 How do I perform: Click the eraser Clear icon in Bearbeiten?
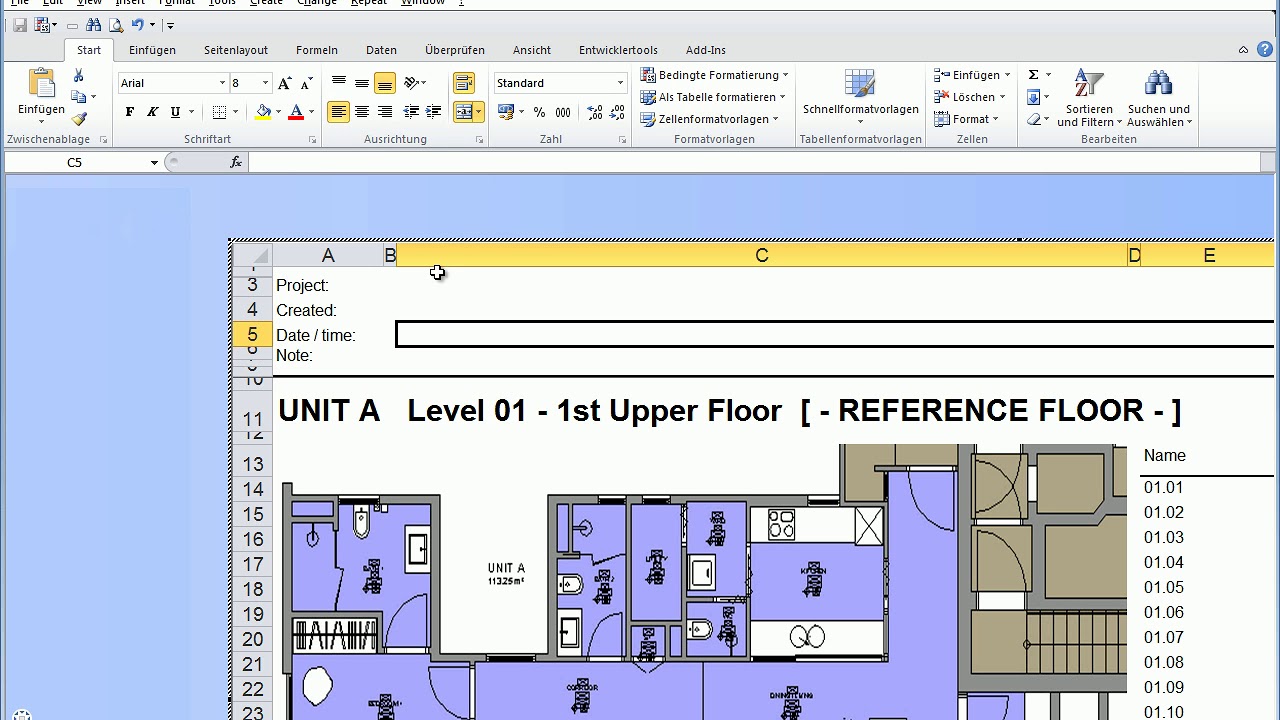[1035, 119]
